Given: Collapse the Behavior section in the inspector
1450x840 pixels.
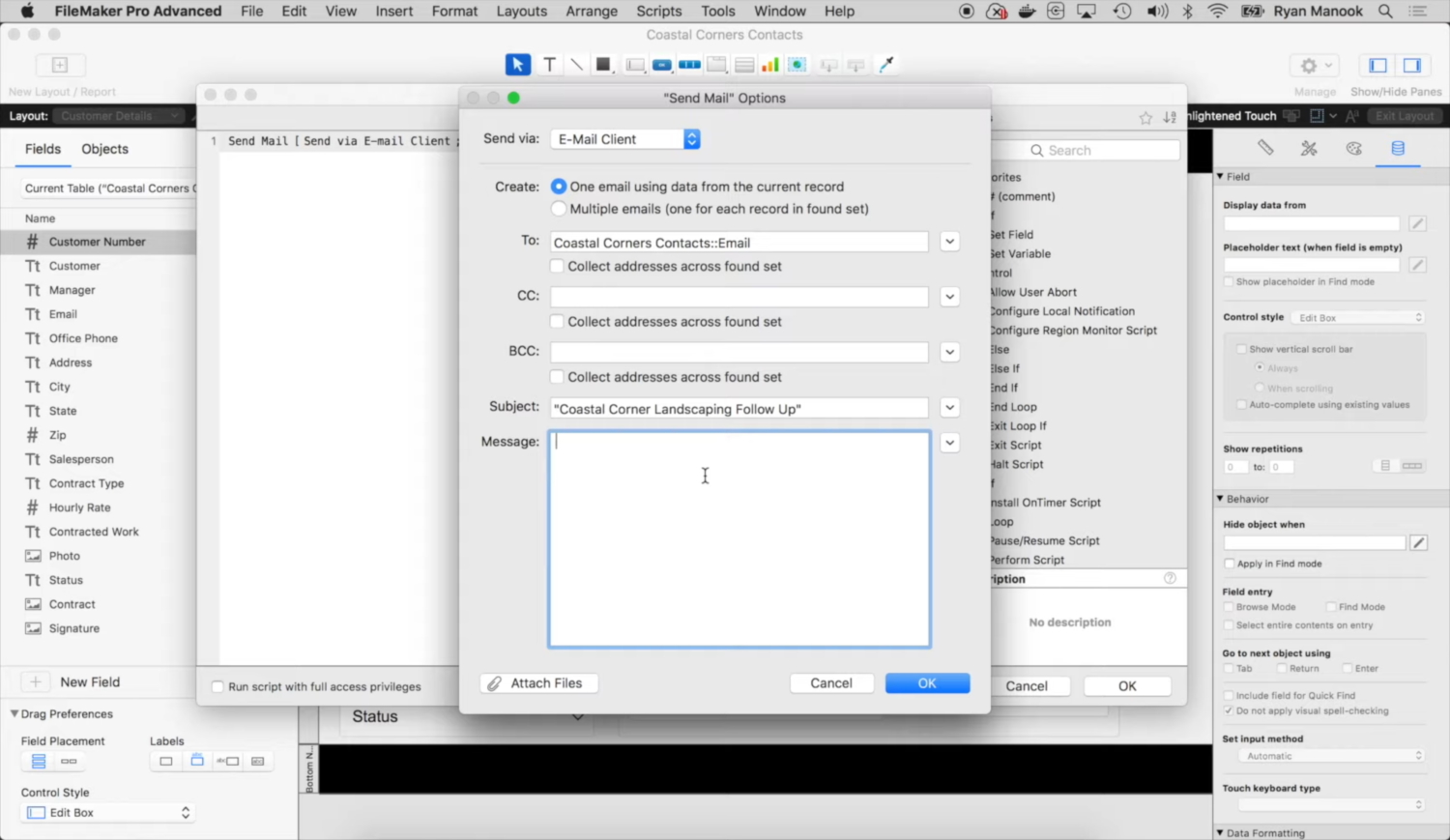Looking at the screenshot, I should [x=1220, y=499].
